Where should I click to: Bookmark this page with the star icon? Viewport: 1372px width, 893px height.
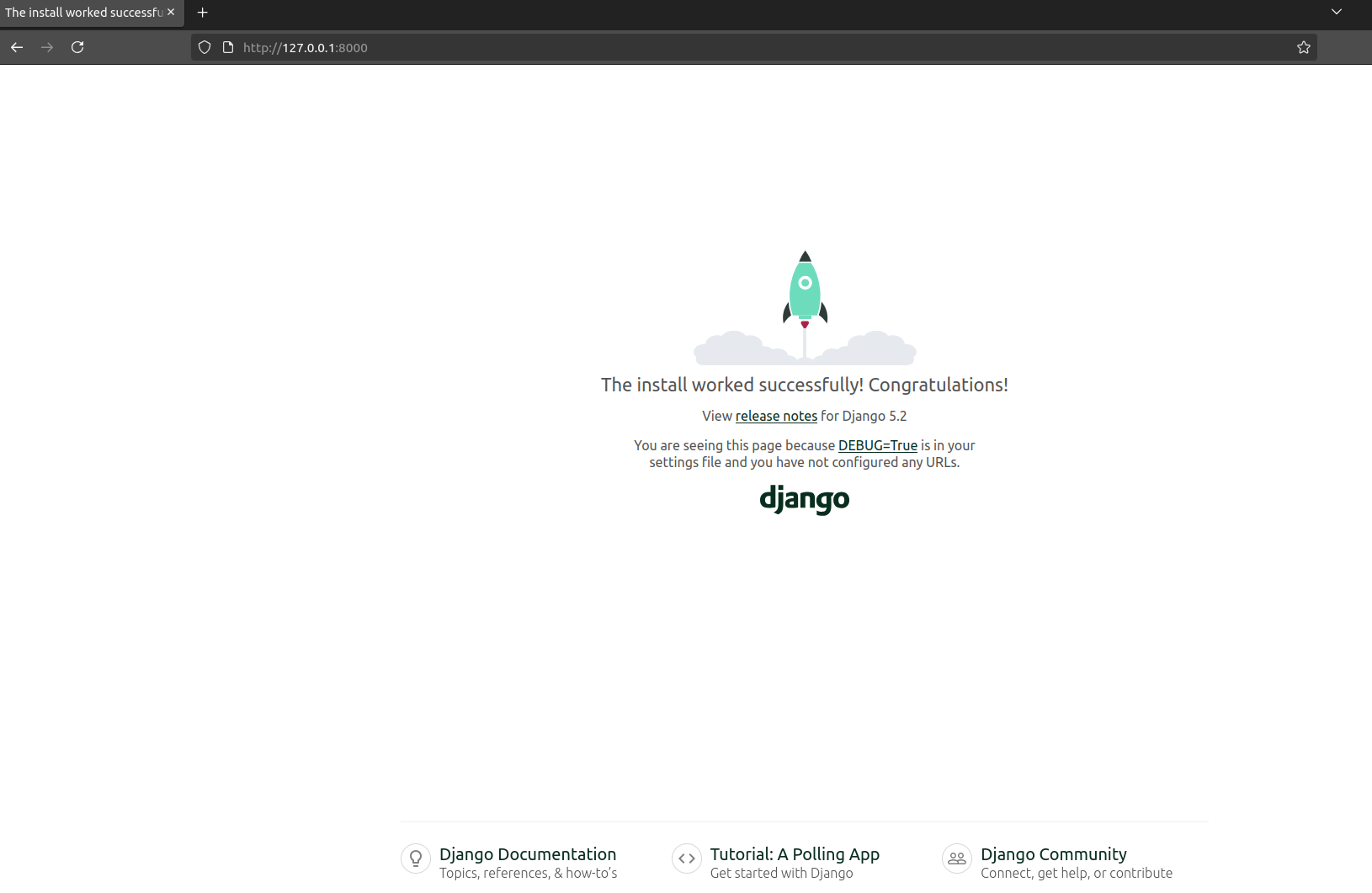click(1304, 47)
